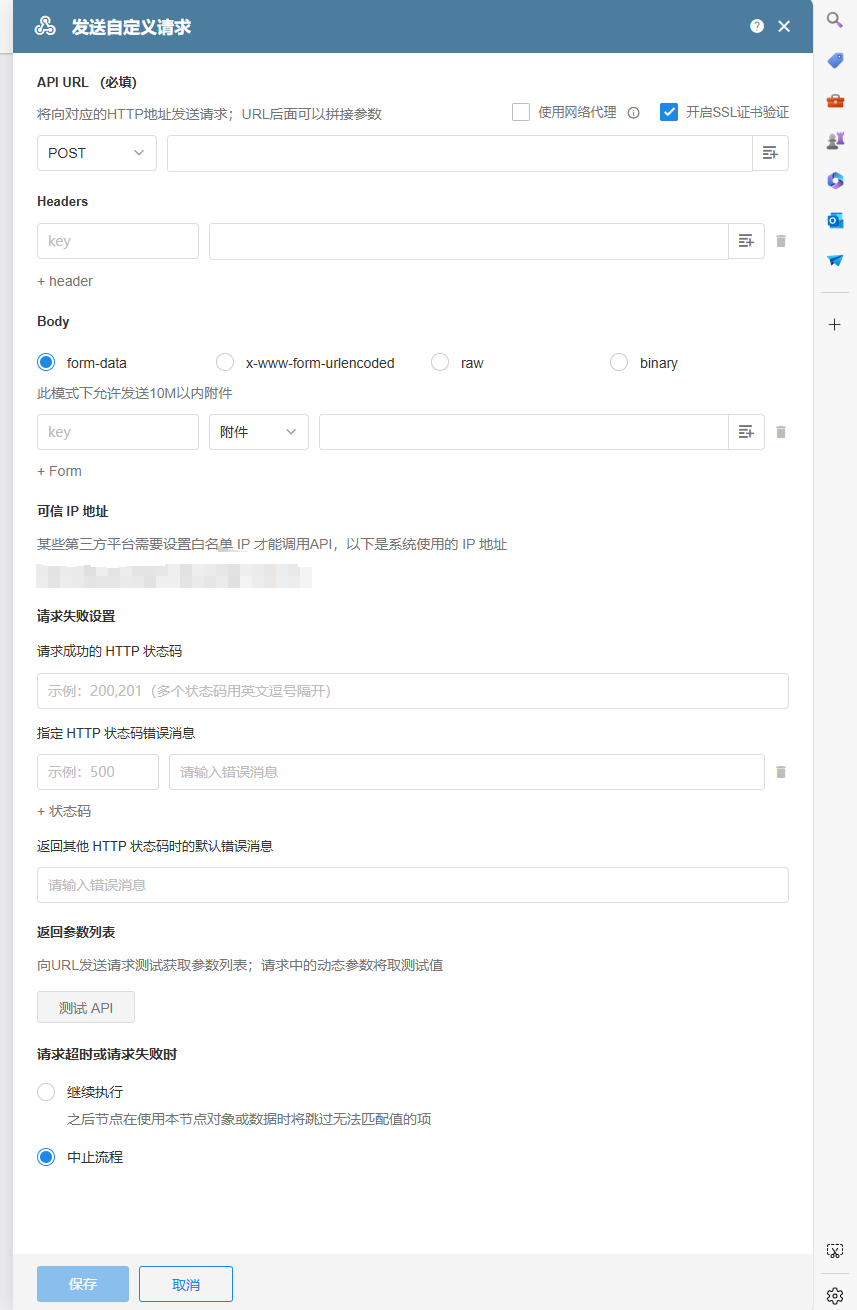Open the screen snip tool icon
Viewport: 857px width, 1310px height.
point(835,1250)
